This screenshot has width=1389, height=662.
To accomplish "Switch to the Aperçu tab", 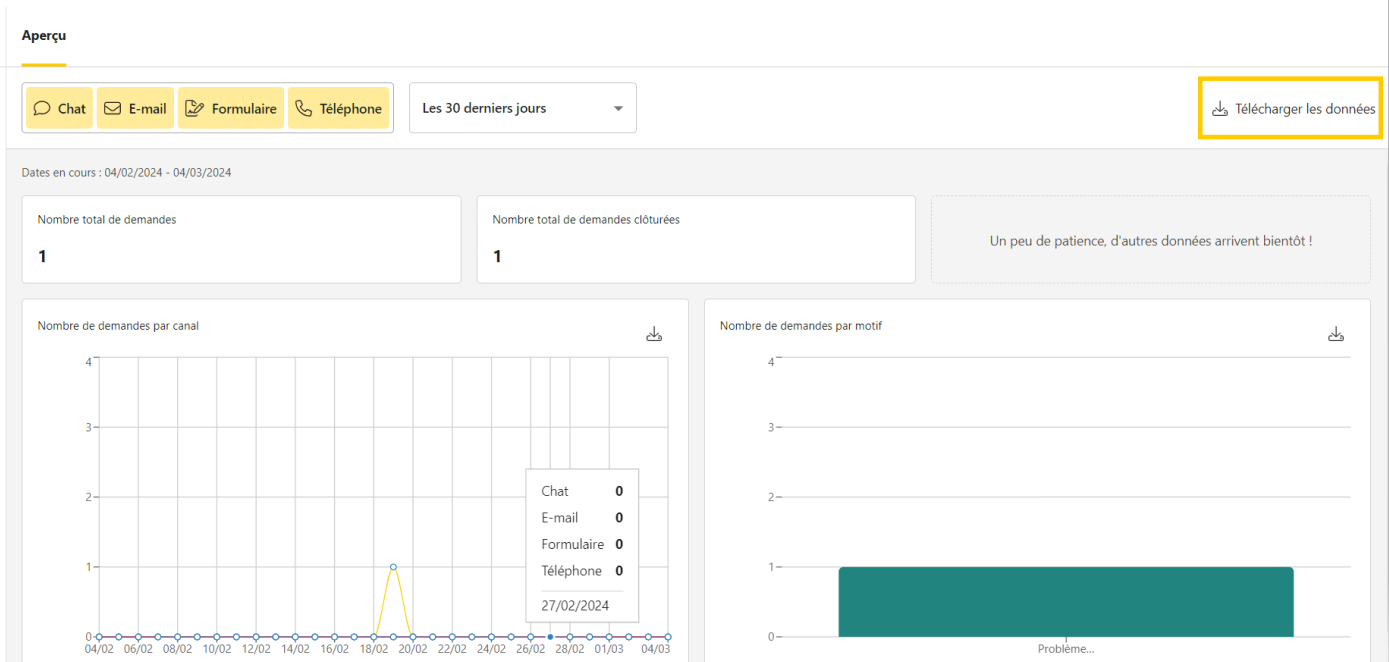I will 44,35.
